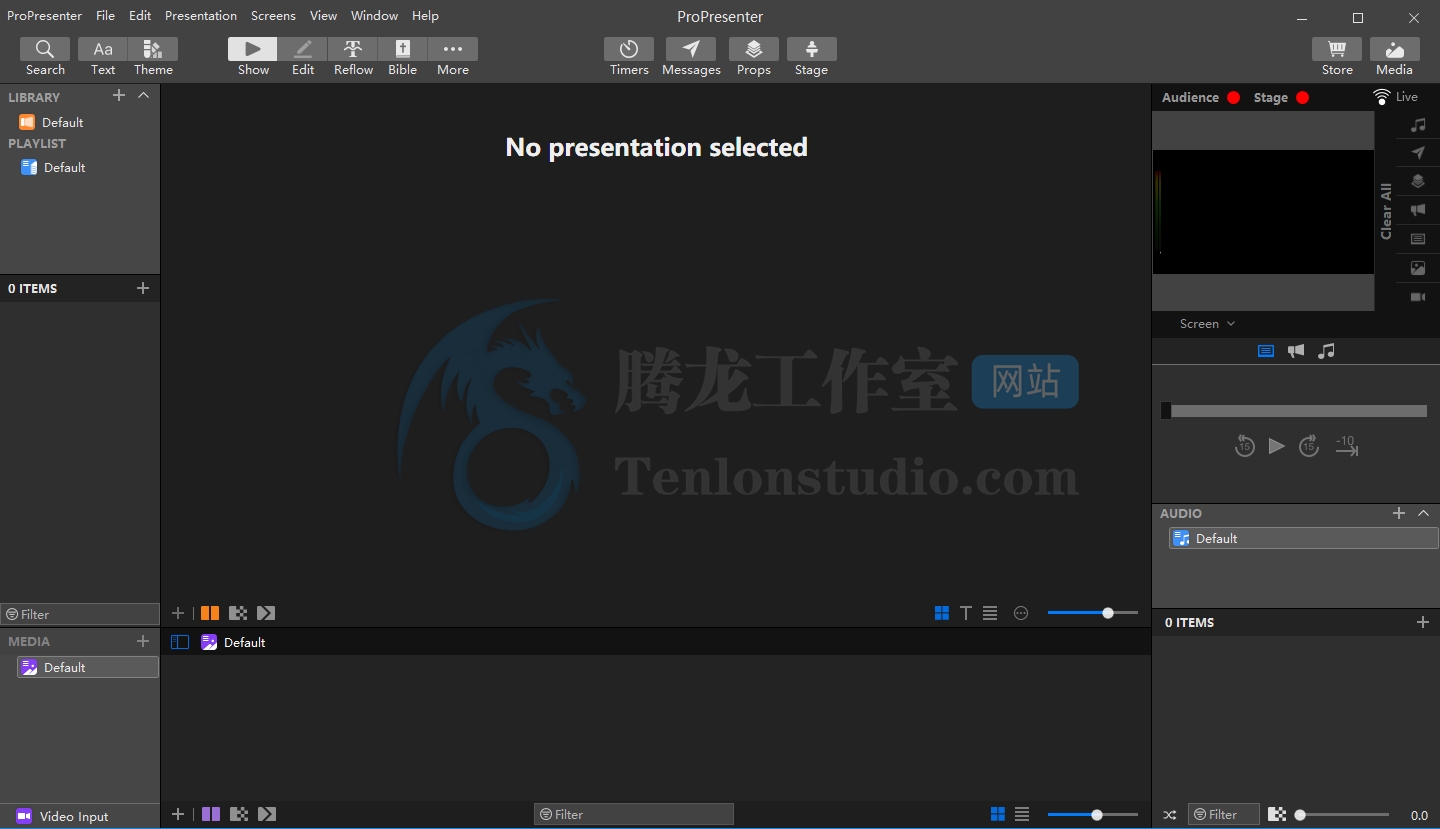The image size is (1440, 829).
Task: Open the Edit menu
Action: click(x=140, y=16)
